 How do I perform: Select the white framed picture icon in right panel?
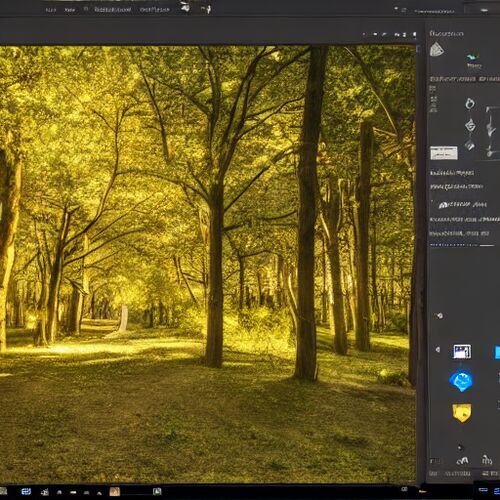click(x=462, y=352)
